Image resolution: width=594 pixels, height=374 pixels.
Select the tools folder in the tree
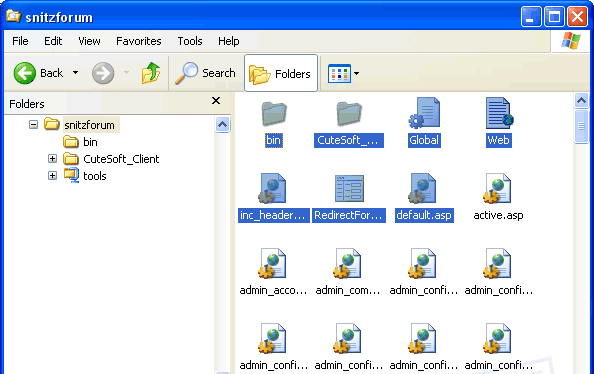point(95,176)
